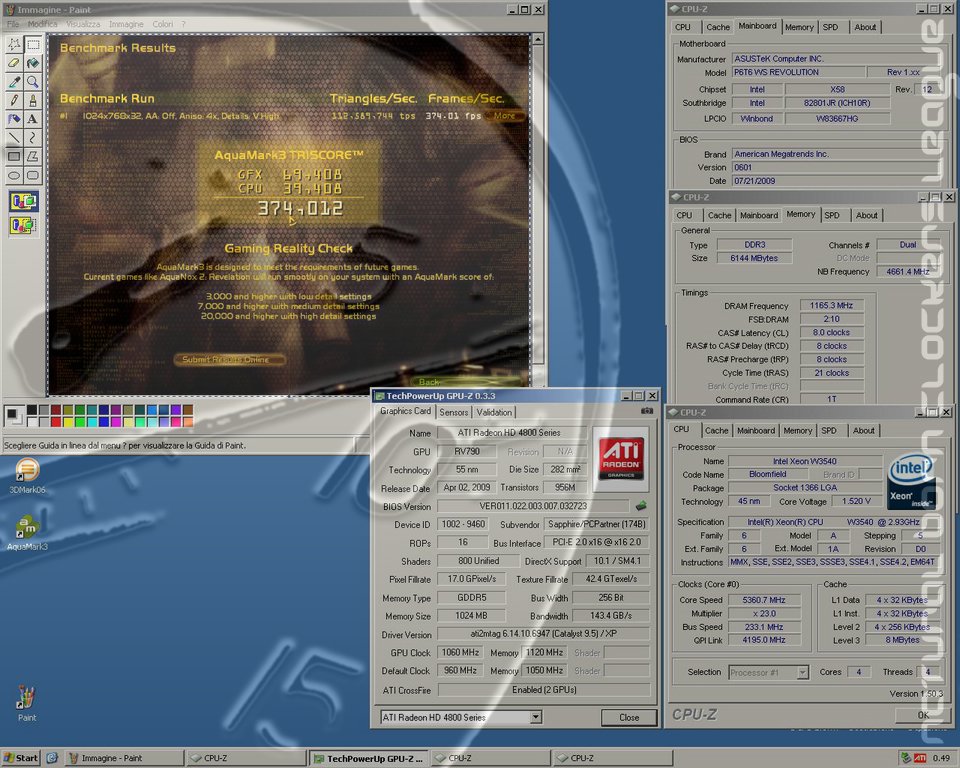Click the GPU Clock value 1060 MHz
This screenshot has width=960, height=768.
460,652
